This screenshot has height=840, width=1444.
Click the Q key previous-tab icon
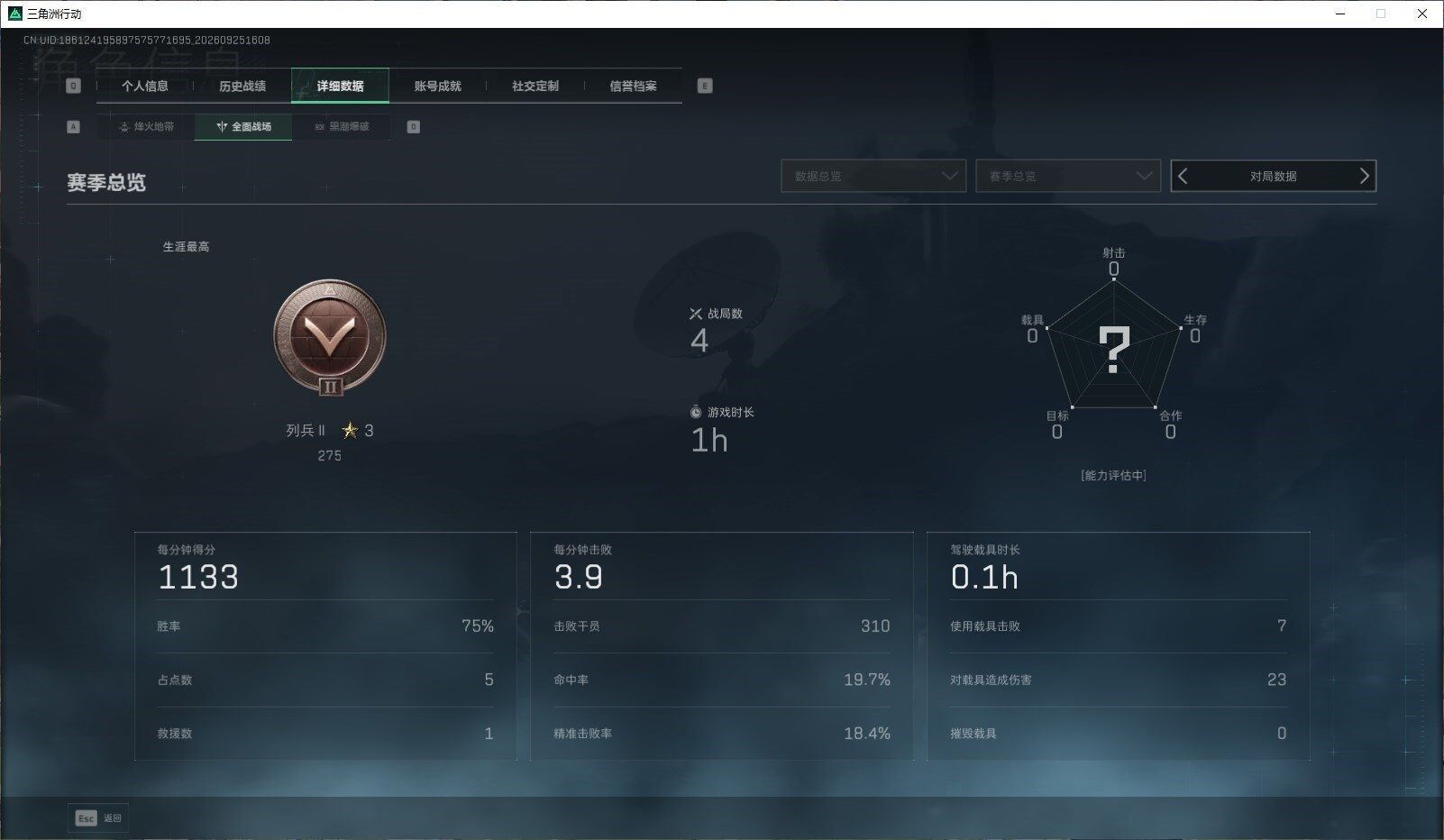pos(74,86)
